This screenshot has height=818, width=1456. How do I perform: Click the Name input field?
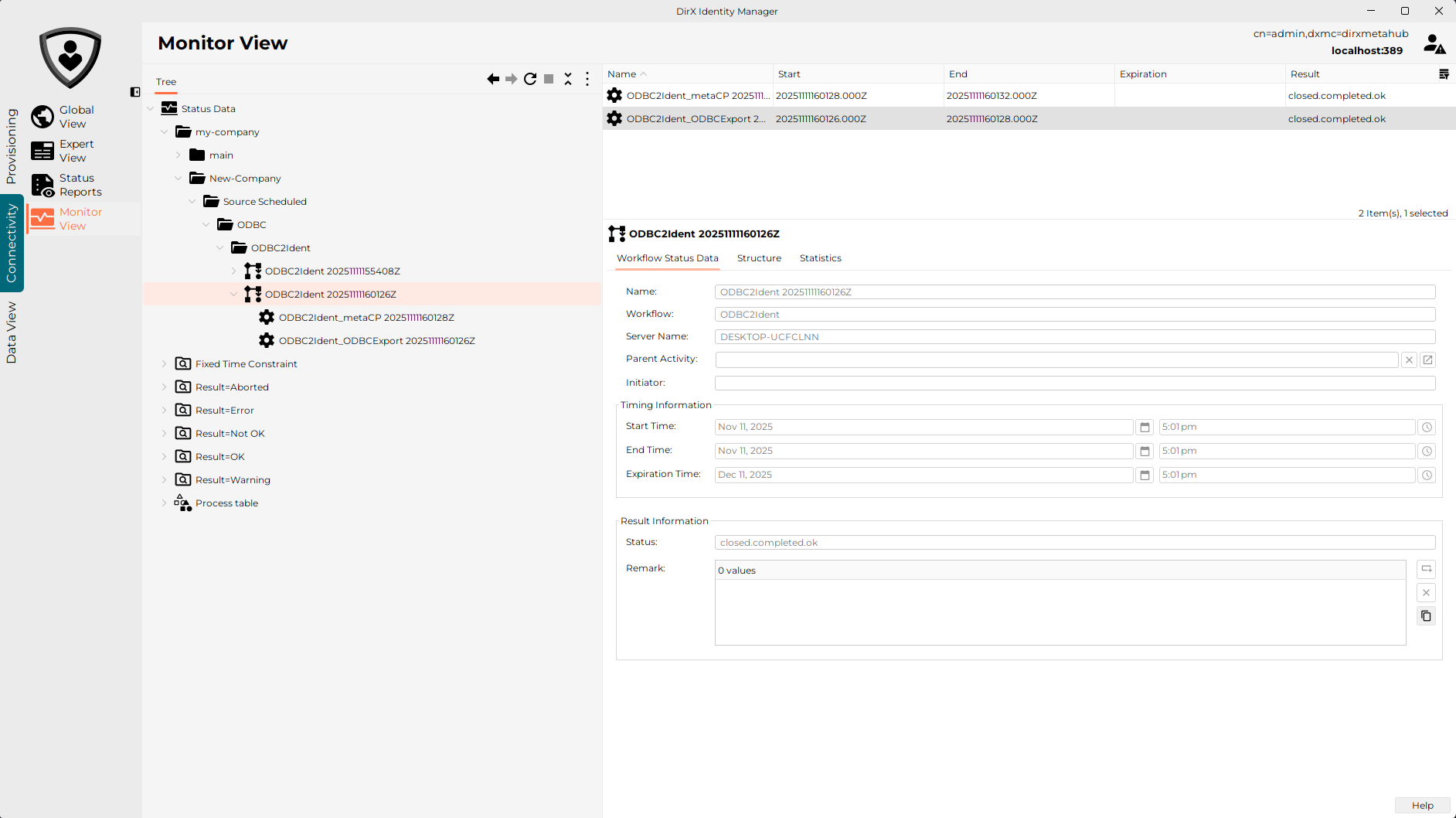pyautogui.click(x=1075, y=292)
